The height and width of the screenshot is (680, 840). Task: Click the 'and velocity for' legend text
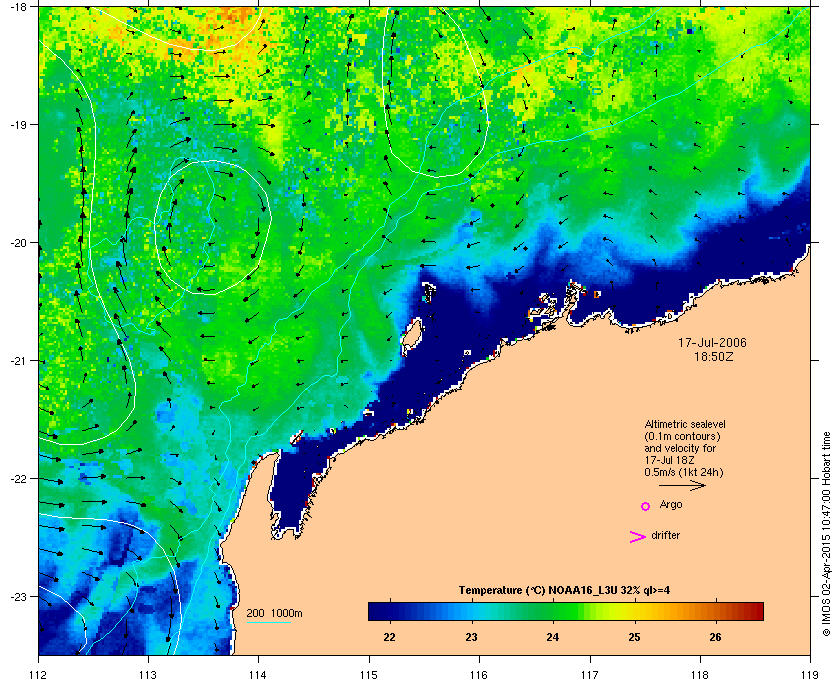tap(680, 448)
